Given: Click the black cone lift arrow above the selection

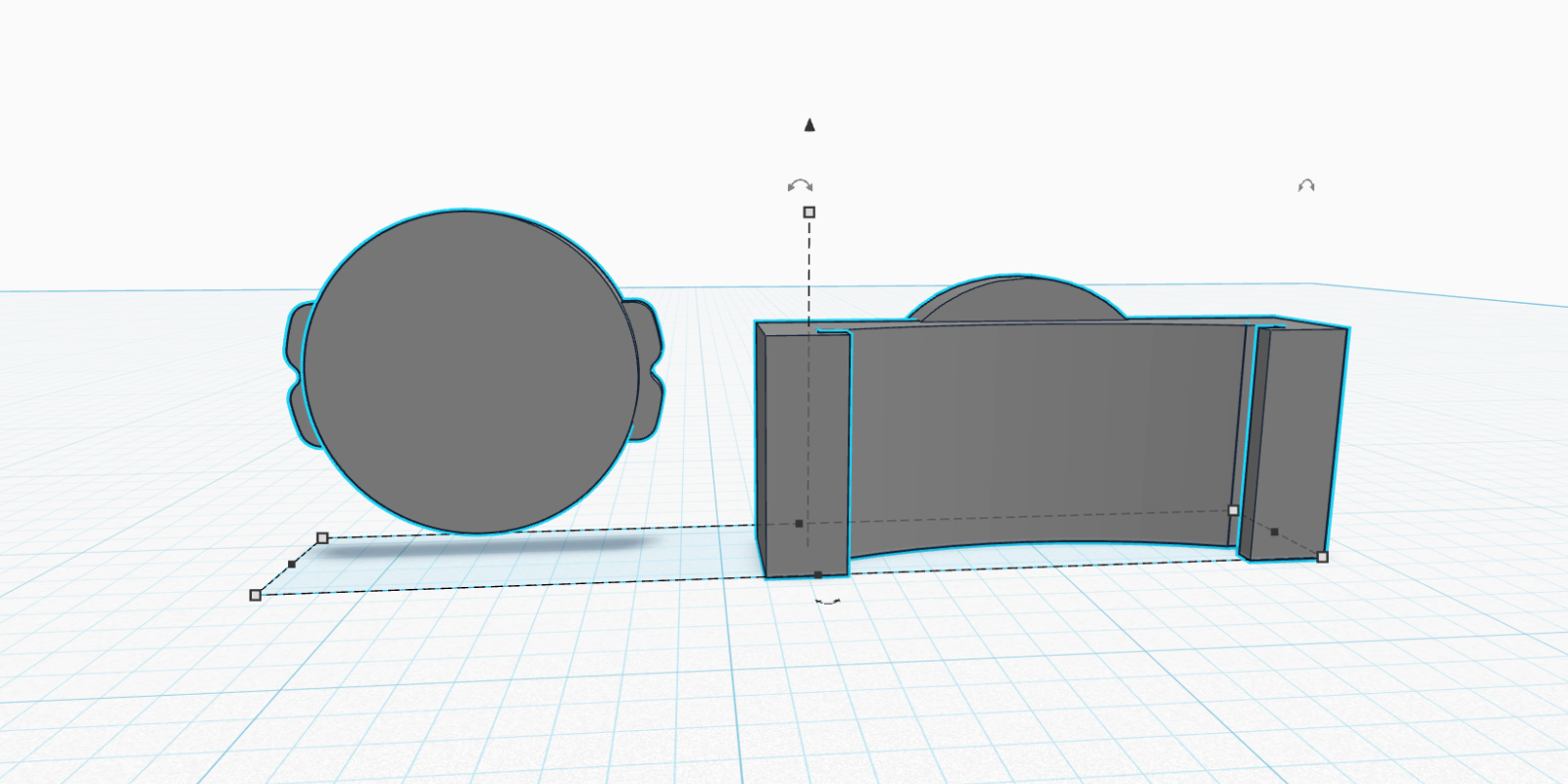Looking at the screenshot, I should 809,124.
